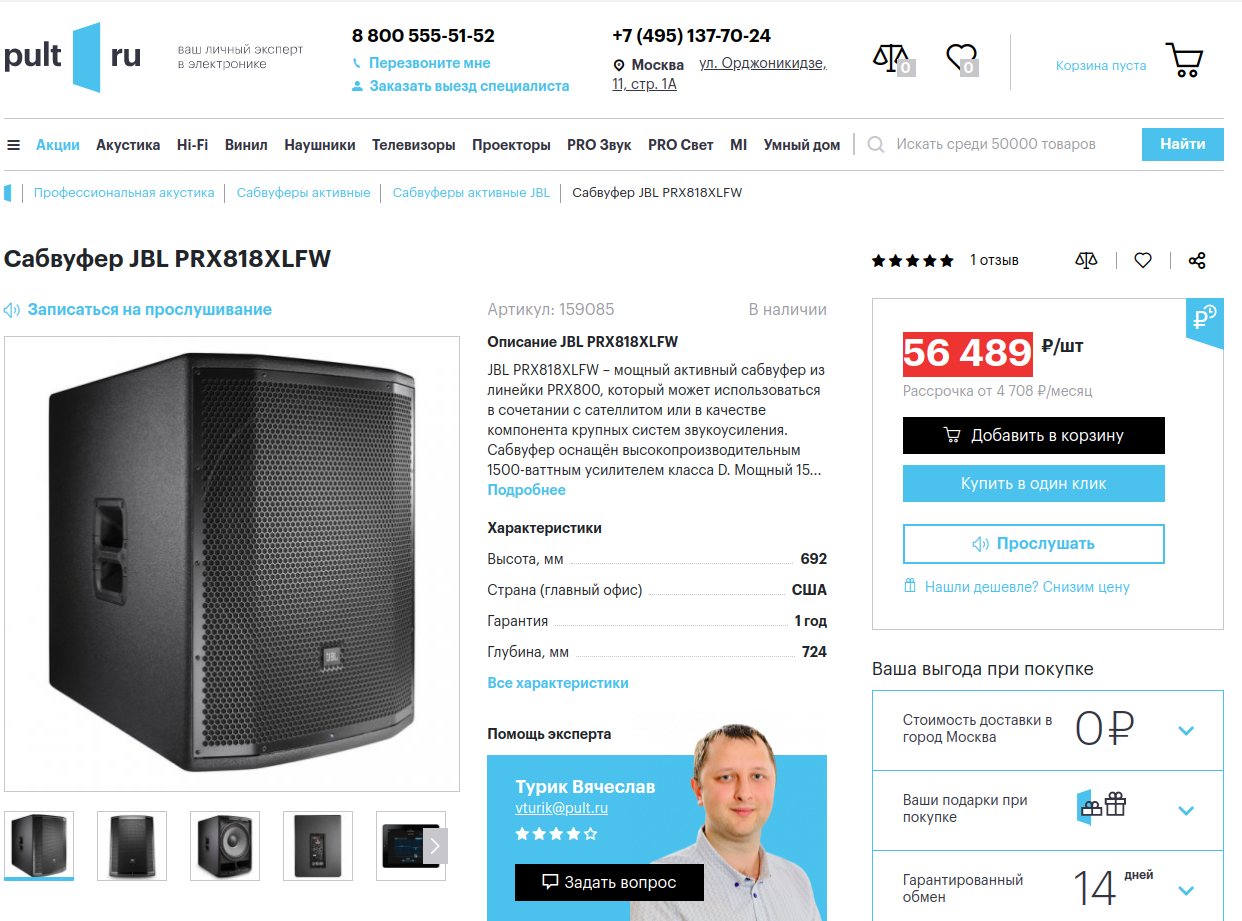The height and width of the screenshot is (921, 1242).
Task: Click the Добавить в корзину button
Action: click(1034, 435)
